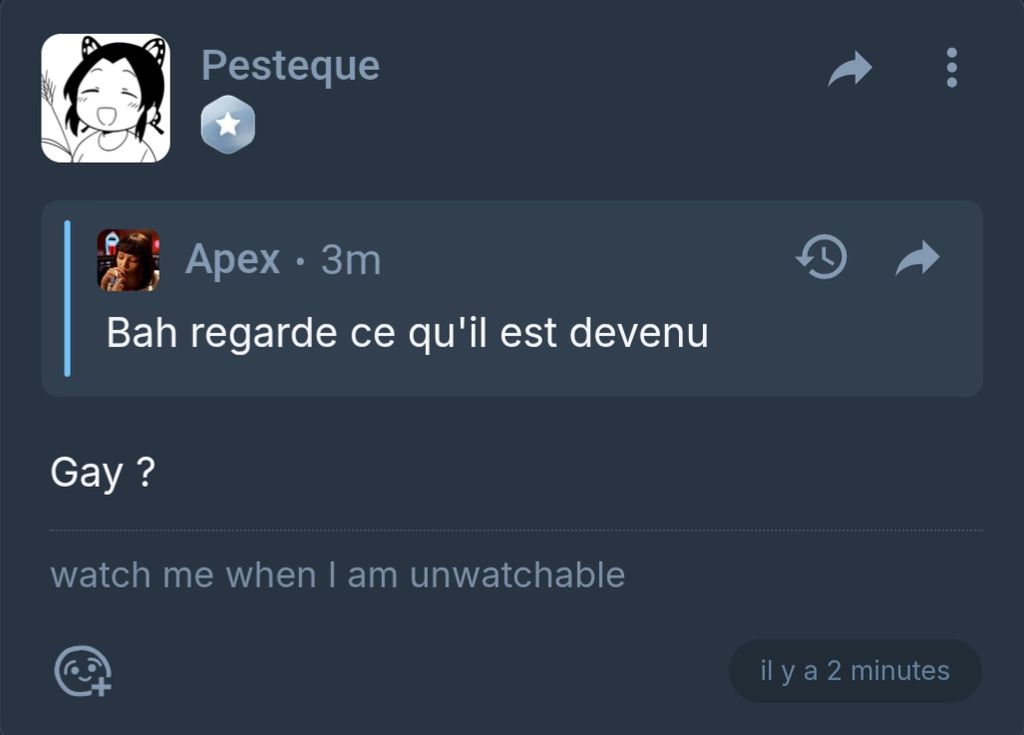Select the quoted text "Bah regarde ce qu'il est devenu"

tap(407, 333)
